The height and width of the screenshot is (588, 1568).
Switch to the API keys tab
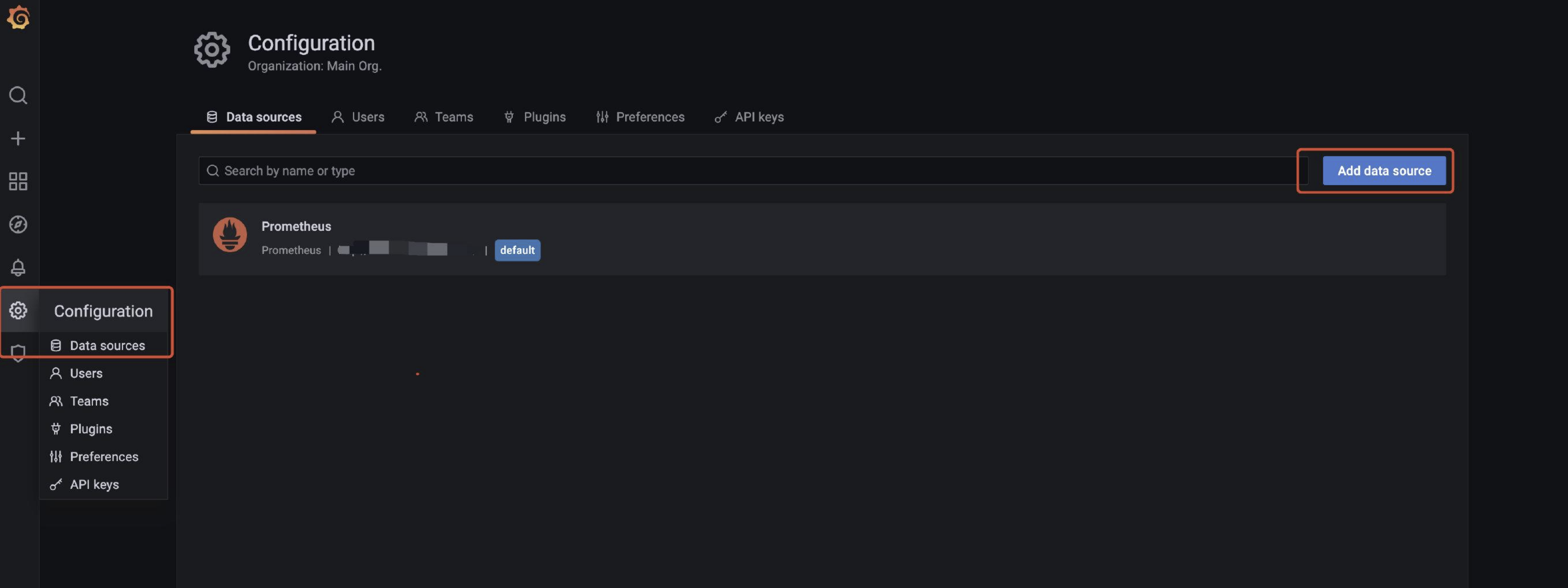pos(749,117)
